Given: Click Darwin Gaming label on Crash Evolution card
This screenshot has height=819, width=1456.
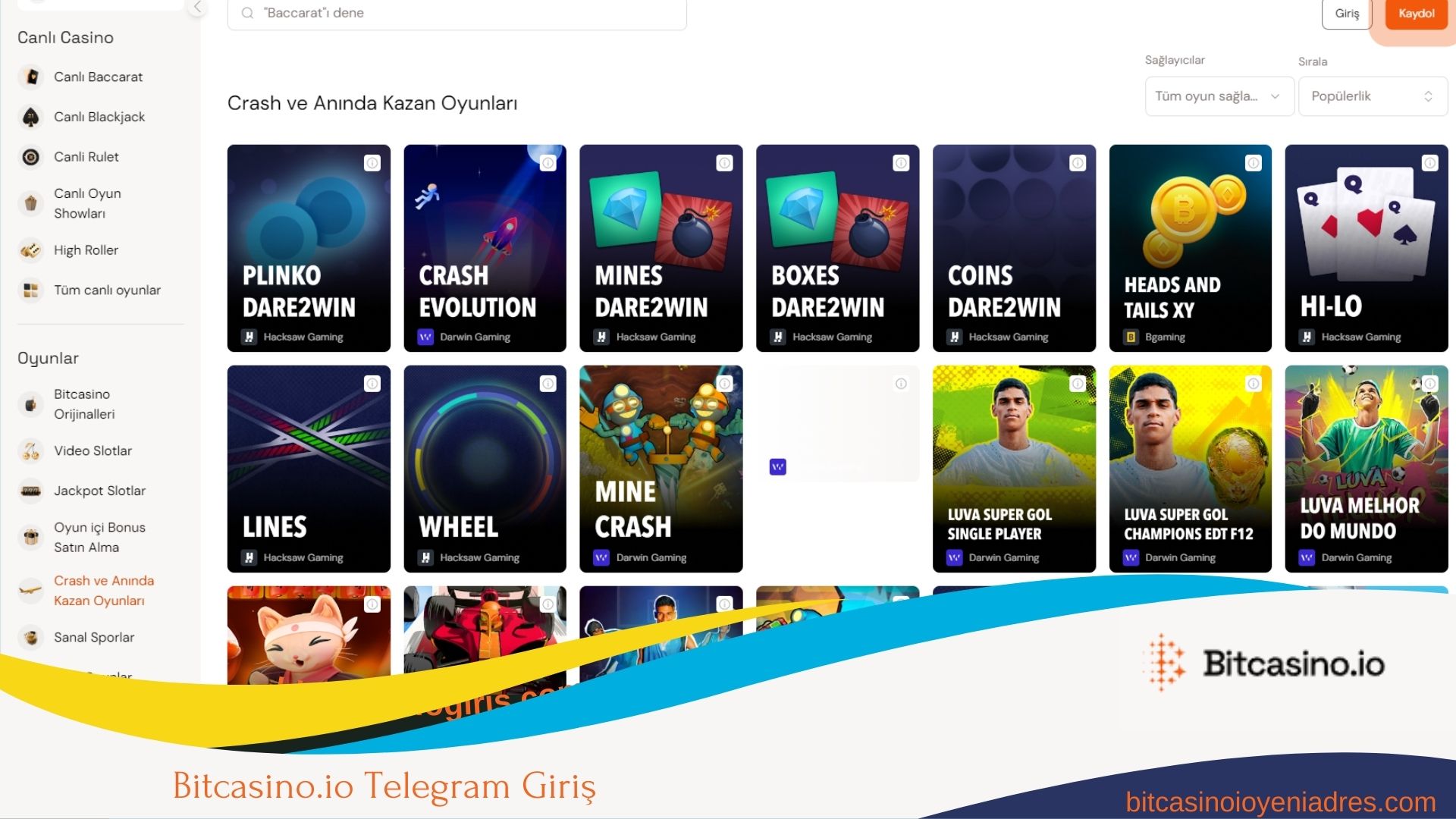Looking at the screenshot, I should [475, 337].
